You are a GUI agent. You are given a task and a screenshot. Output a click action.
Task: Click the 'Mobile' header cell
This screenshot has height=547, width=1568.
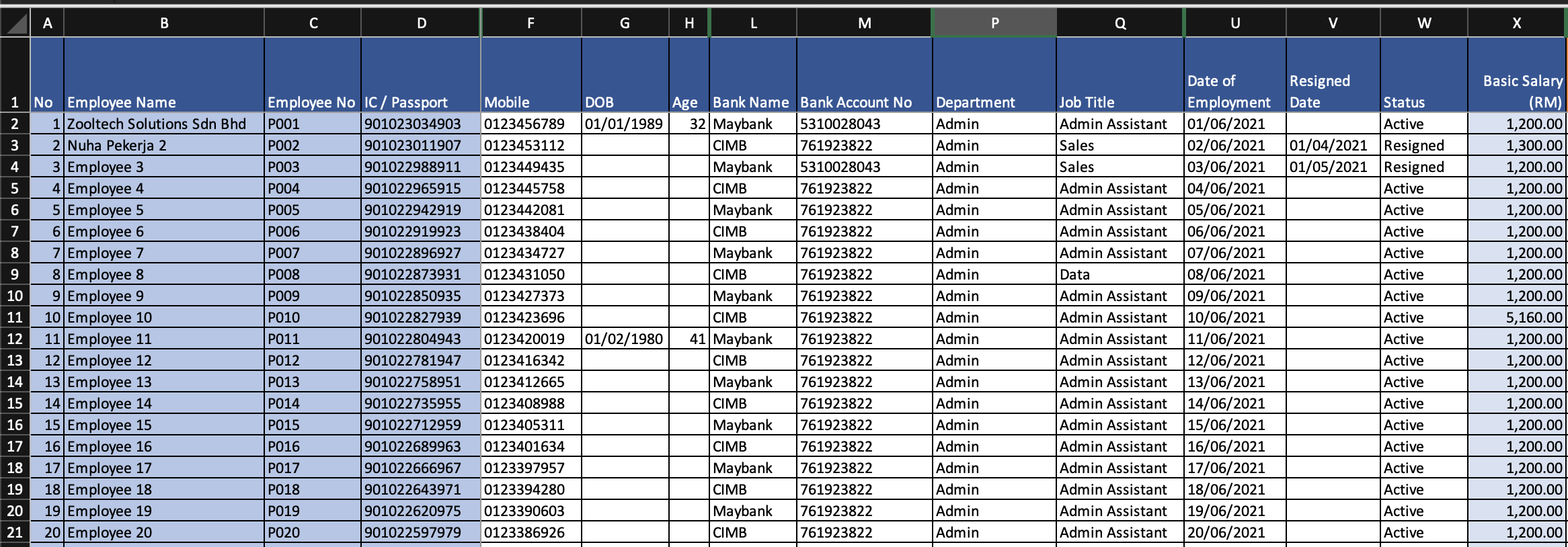tap(531, 75)
